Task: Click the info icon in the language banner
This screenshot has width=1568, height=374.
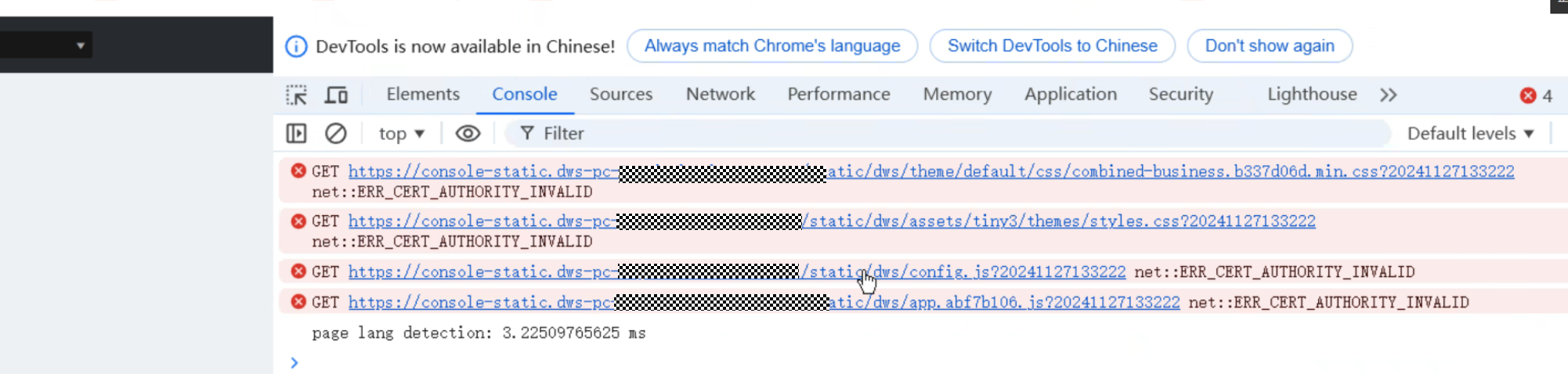Action: tap(296, 47)
